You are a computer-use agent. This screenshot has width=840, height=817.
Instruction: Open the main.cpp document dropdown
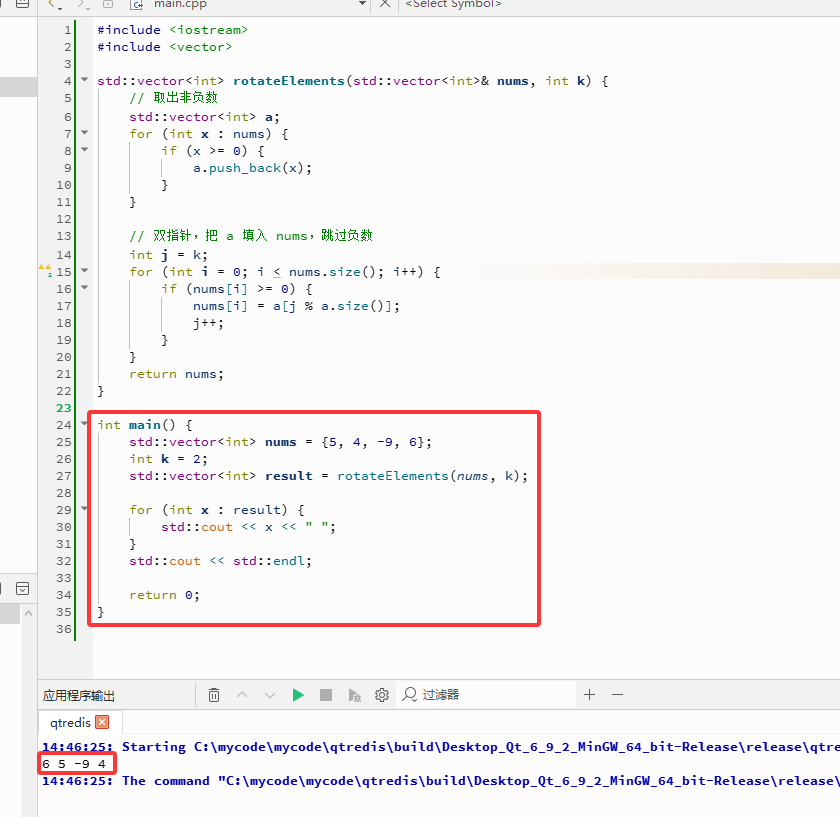pos(363,4)
